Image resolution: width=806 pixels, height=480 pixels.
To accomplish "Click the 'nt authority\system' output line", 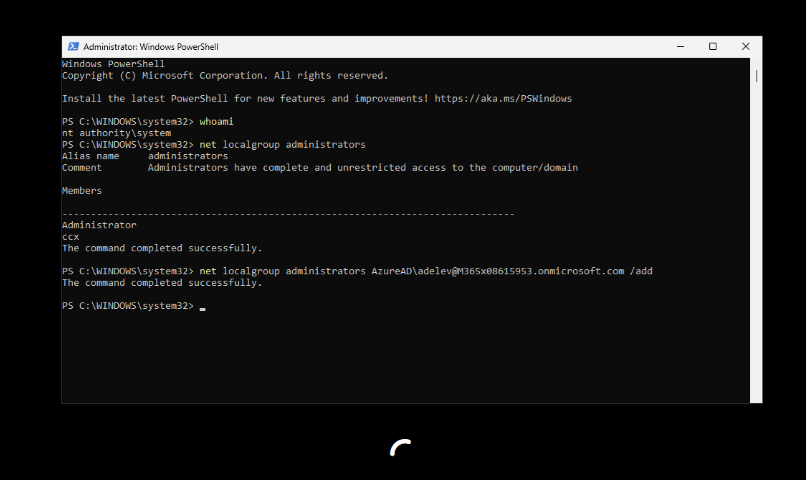I will pyautogui.click(x=116, y=133).
